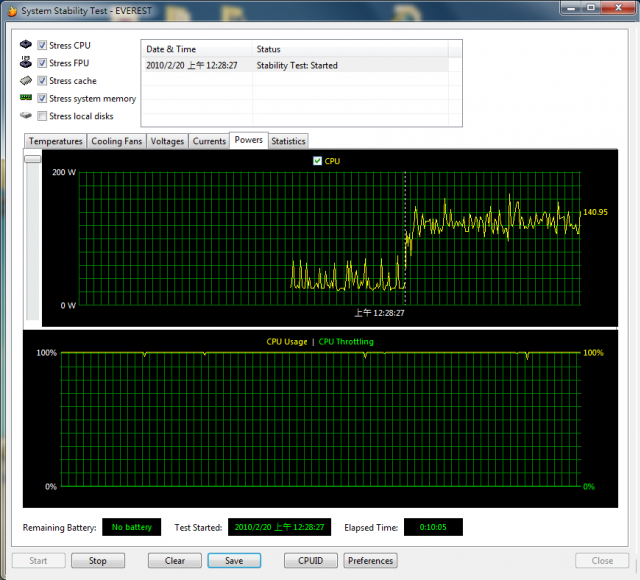Click the CPU Throttling legend label
This screenshot has width=640, height=580.
346,342
